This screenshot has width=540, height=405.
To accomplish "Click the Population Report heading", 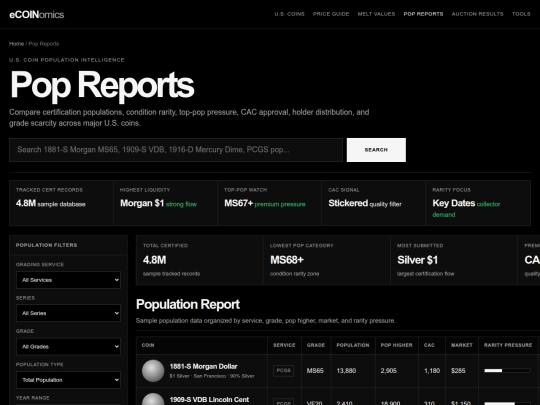I will click(188, 304).
